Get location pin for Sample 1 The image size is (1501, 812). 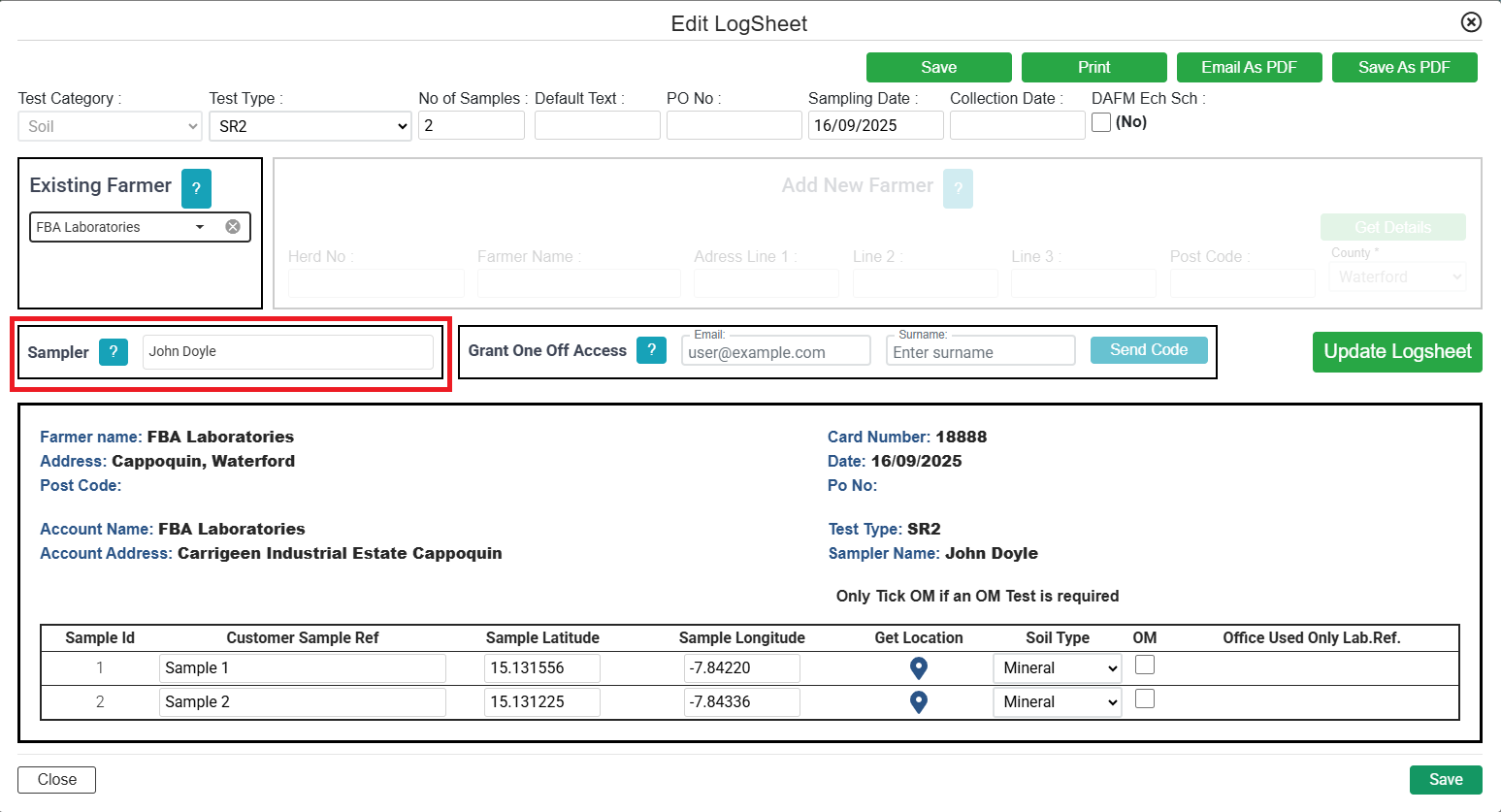click(x=918, y=668)
